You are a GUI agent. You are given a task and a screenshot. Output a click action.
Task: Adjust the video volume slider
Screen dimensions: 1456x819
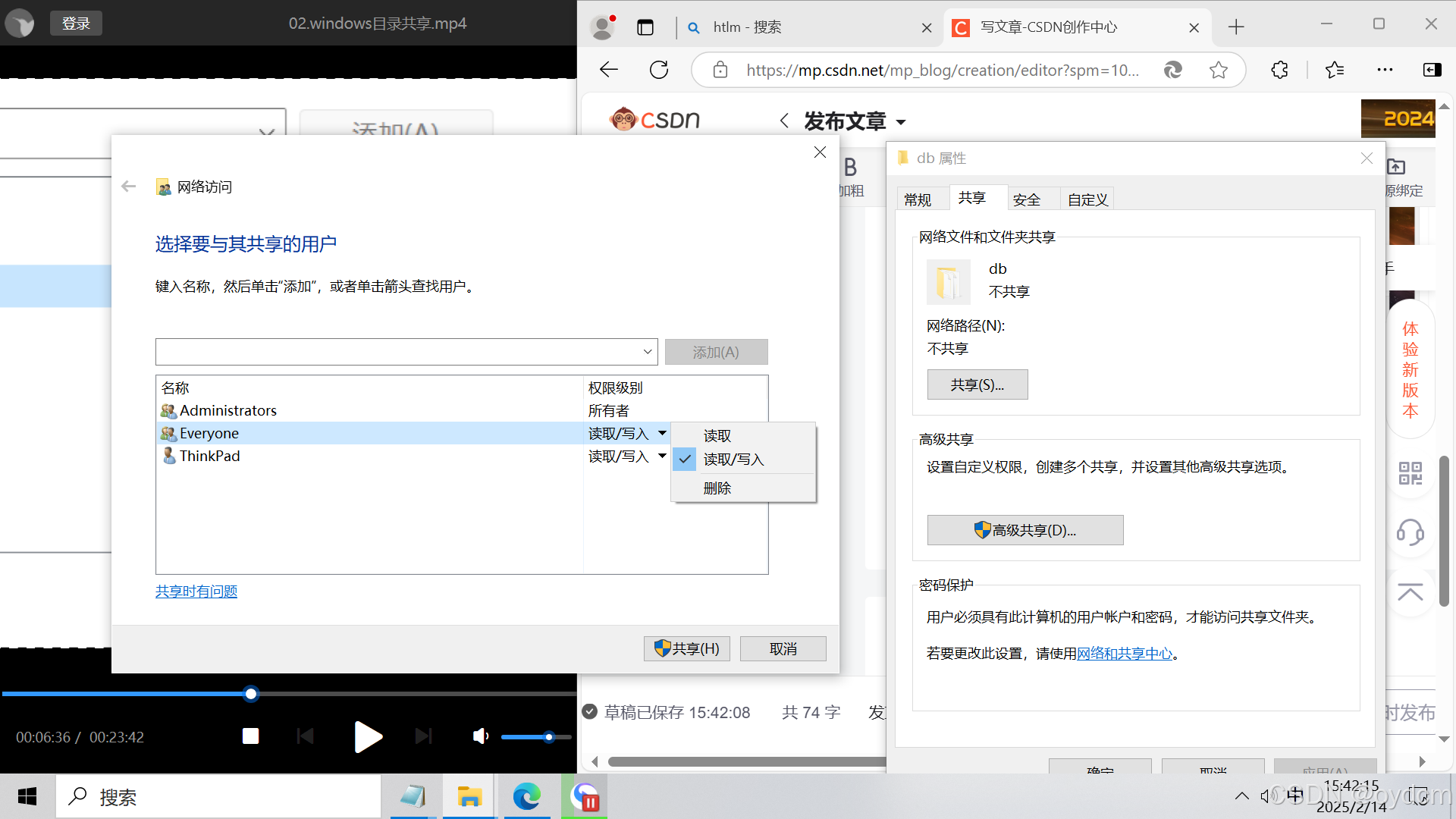tap(548, 737)
